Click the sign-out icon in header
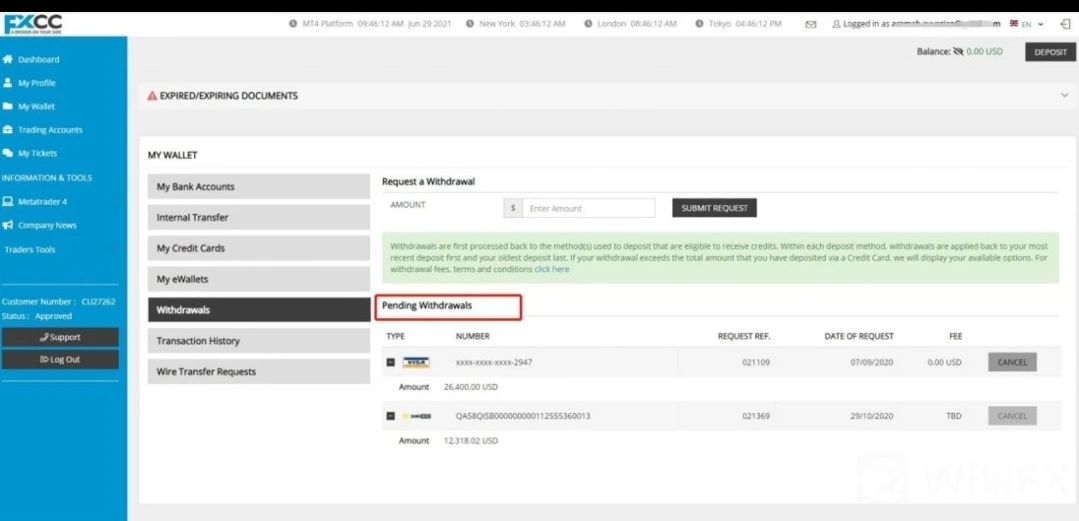The width and height of the screenshot is (1079, 521). [x=1065, y=24]
